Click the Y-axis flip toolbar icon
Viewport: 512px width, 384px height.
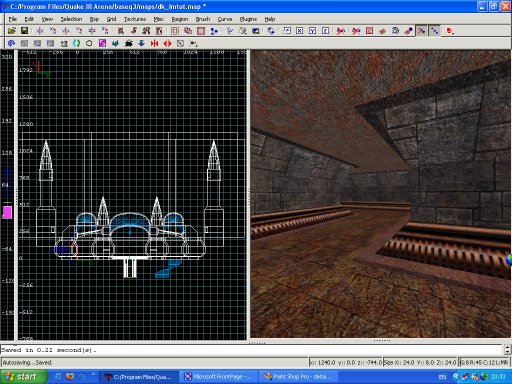(66, 31)
